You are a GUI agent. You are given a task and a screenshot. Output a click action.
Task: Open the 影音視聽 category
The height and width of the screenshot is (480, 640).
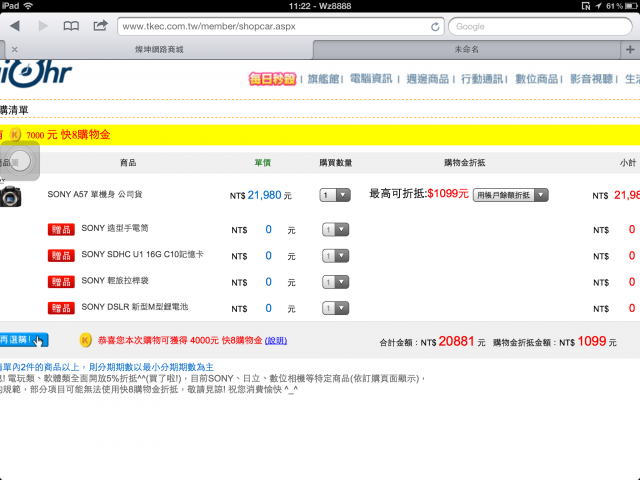tap(591, 79)
